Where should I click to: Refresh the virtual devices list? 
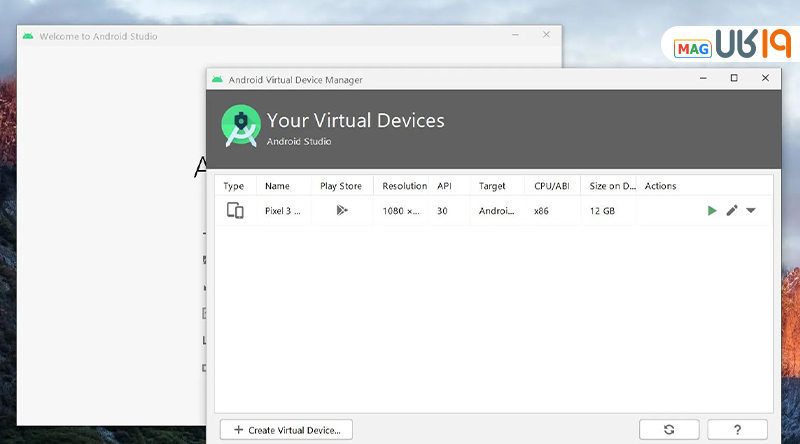(x=669, y=430)
